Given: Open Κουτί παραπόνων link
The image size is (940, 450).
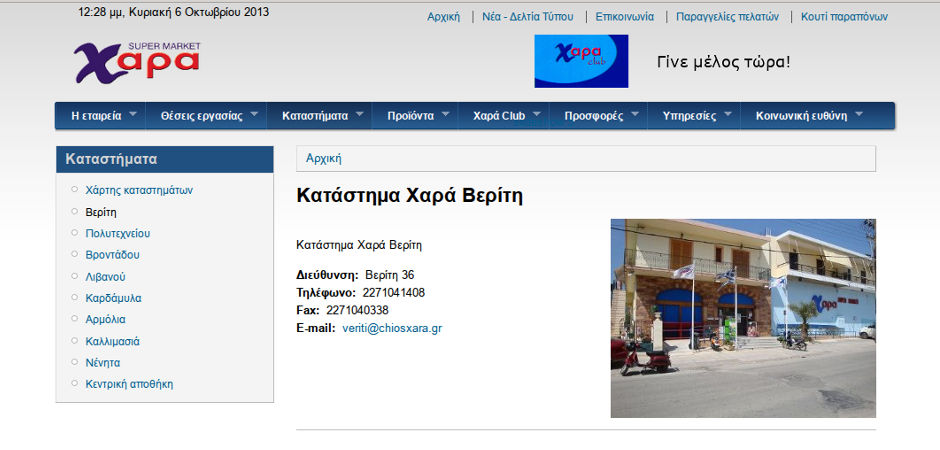Looking at the screenshot, I should point(845,17).
